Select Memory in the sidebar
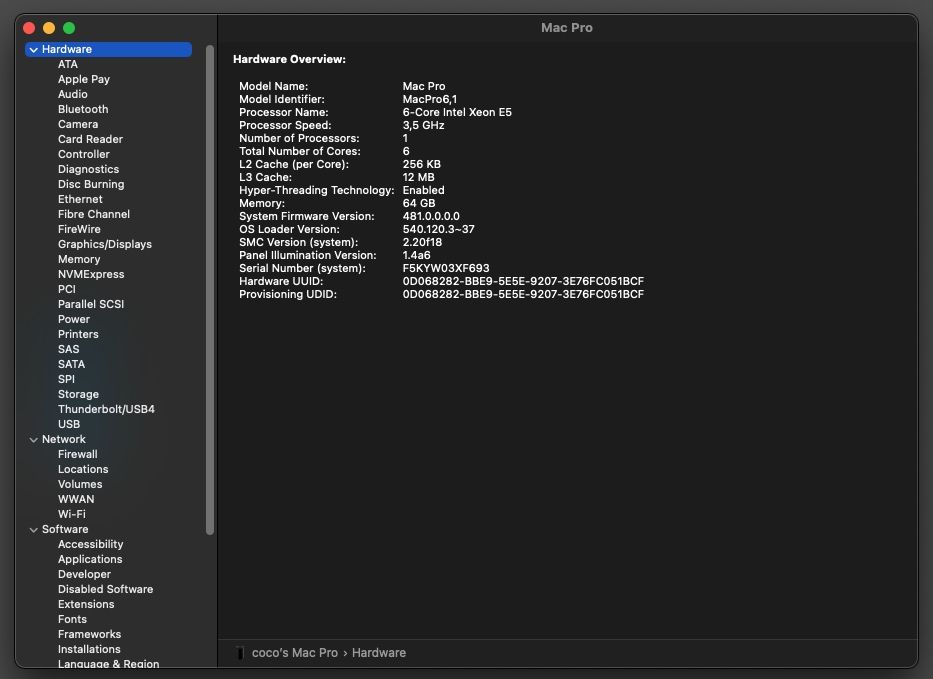The width and height of the screenshot is (933, 679). pos(79,259)
